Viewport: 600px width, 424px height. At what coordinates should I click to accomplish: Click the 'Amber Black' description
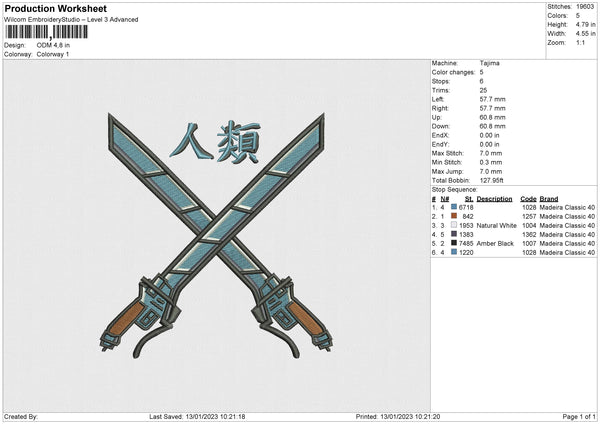click(x=495, y=243)
